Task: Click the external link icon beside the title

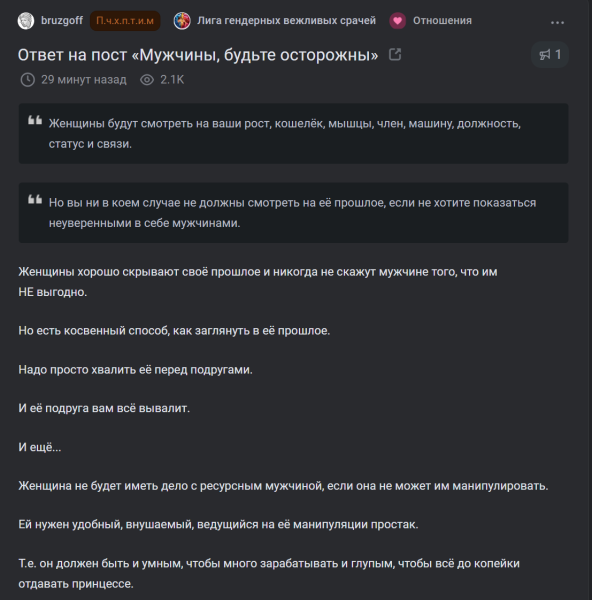Action: pos(395,54)
